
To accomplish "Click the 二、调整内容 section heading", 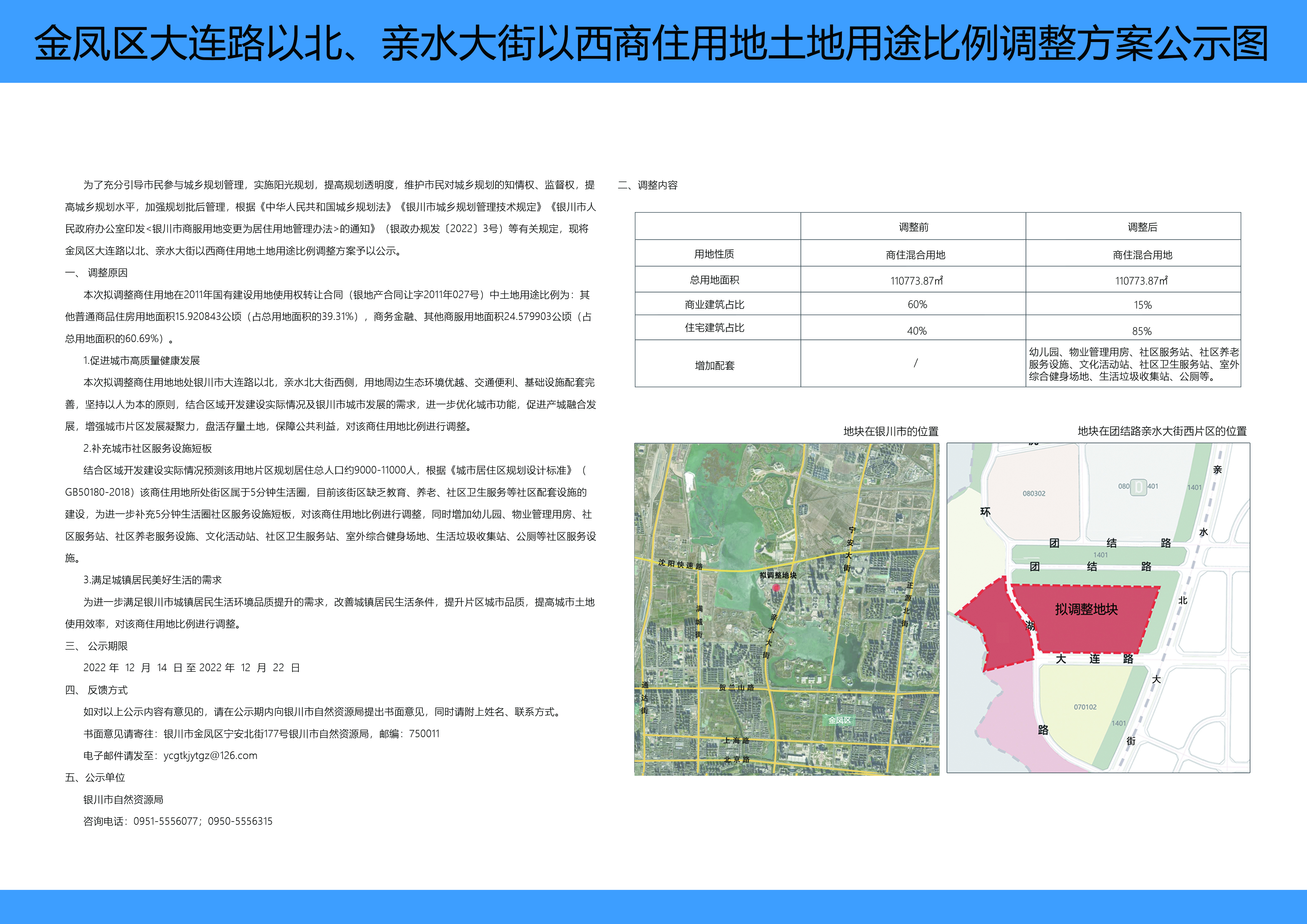I will coord(648,185).
